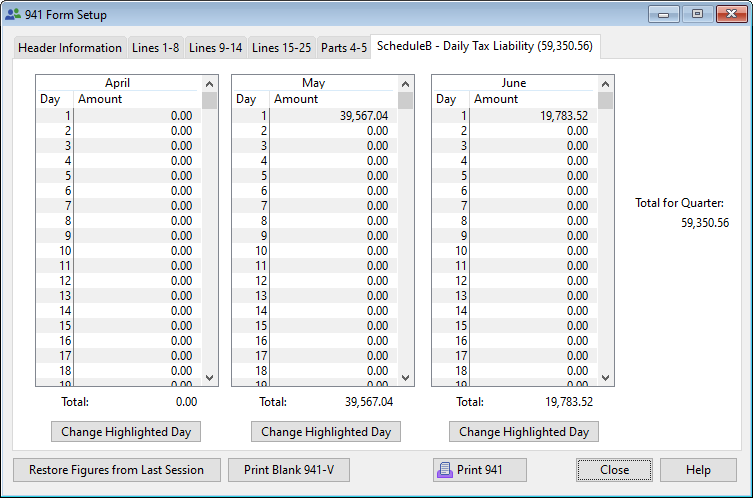Switch to the Header Information tab
The height and width of the screenshot is (498, 753).
point(70,48)
